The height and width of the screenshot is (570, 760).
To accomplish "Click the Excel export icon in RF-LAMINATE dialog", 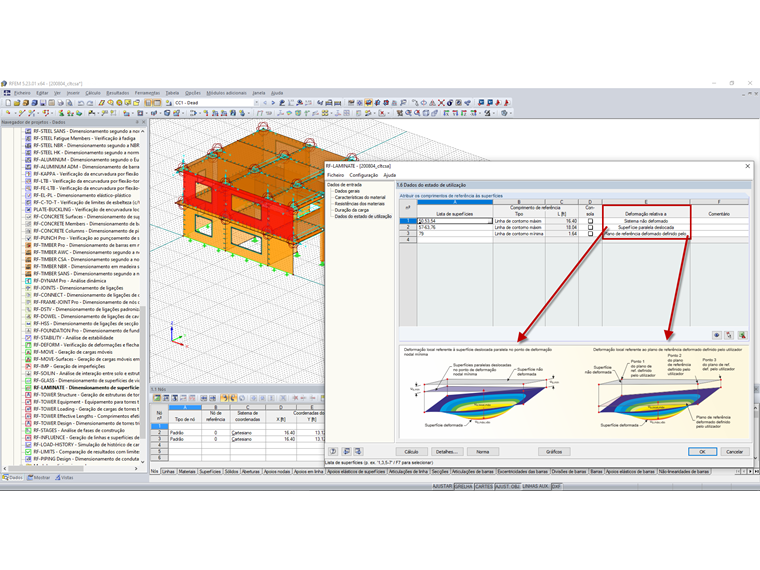I will (x=742, y=335).
